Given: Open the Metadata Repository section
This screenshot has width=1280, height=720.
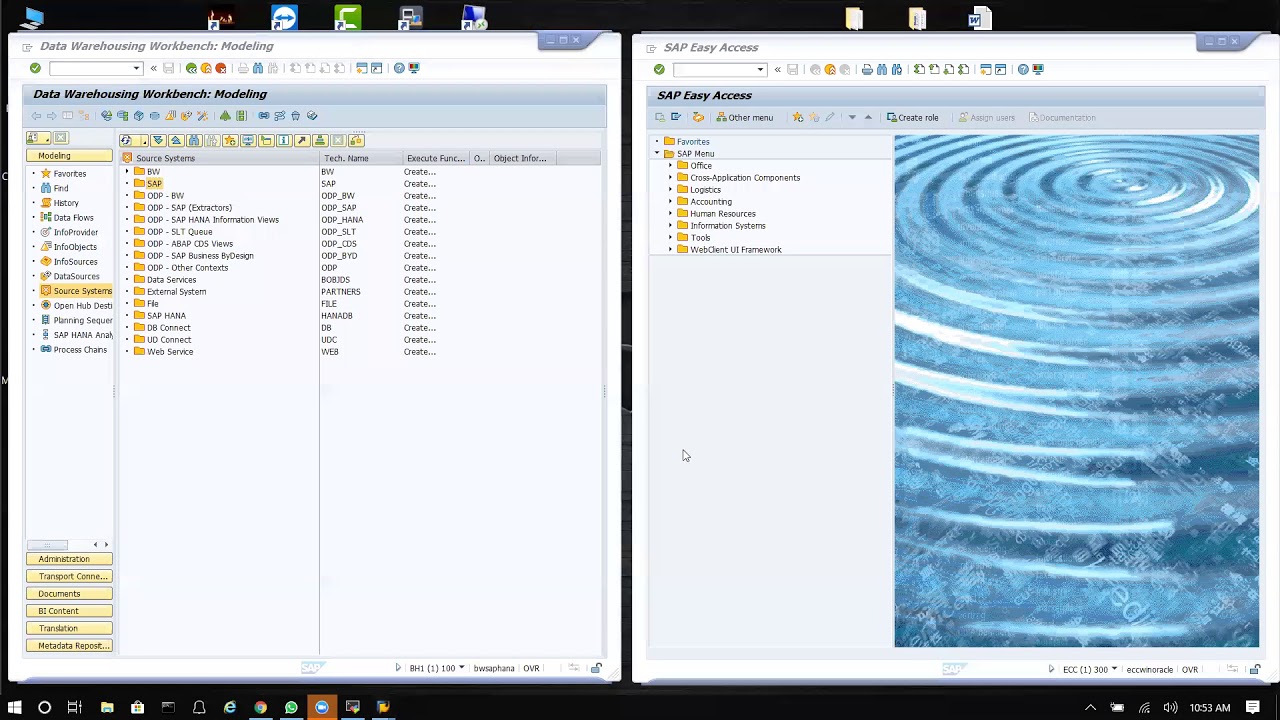Looking at the screenshot, I should click(69, 646).
